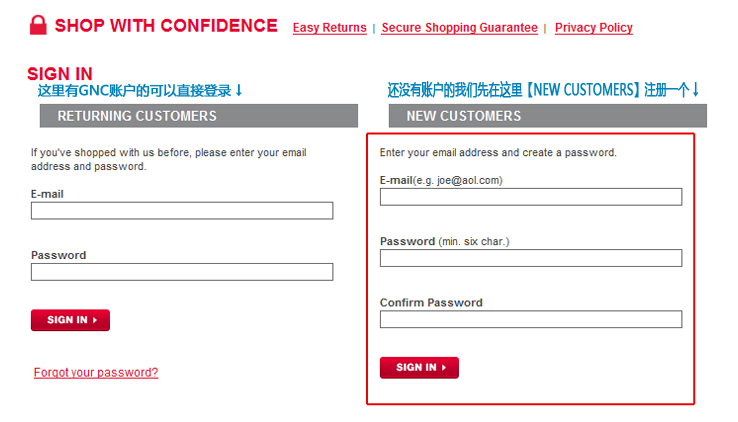Open the Forgot your password link

pyautogui.click(x=96, y=373)
